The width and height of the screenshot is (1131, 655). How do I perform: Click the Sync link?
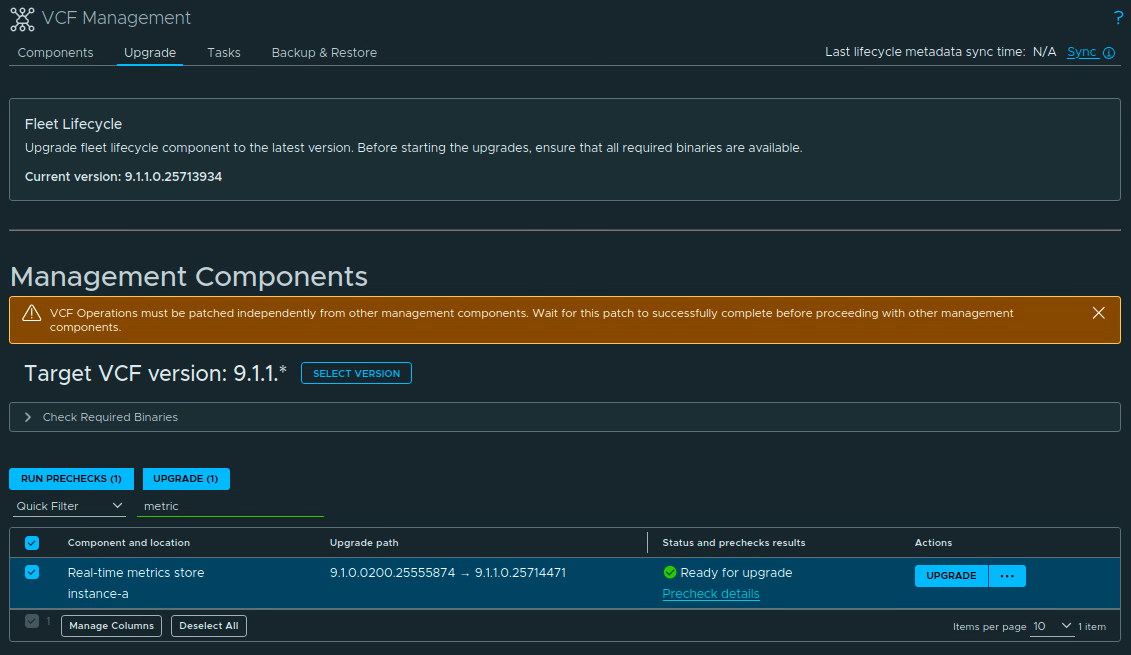point(1081,52)
